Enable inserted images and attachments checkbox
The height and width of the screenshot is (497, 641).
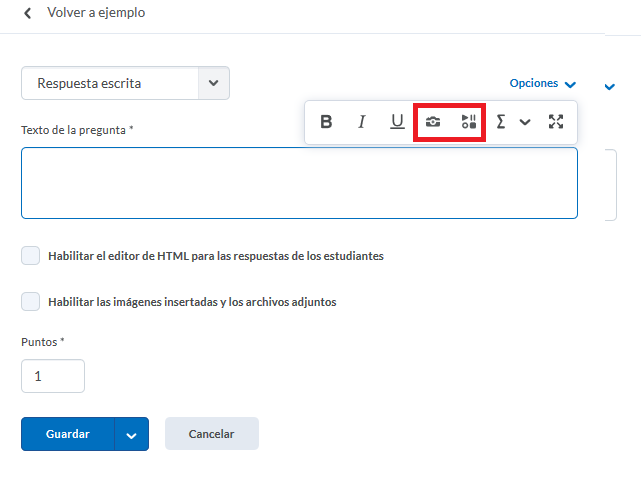tap(31, 301)
